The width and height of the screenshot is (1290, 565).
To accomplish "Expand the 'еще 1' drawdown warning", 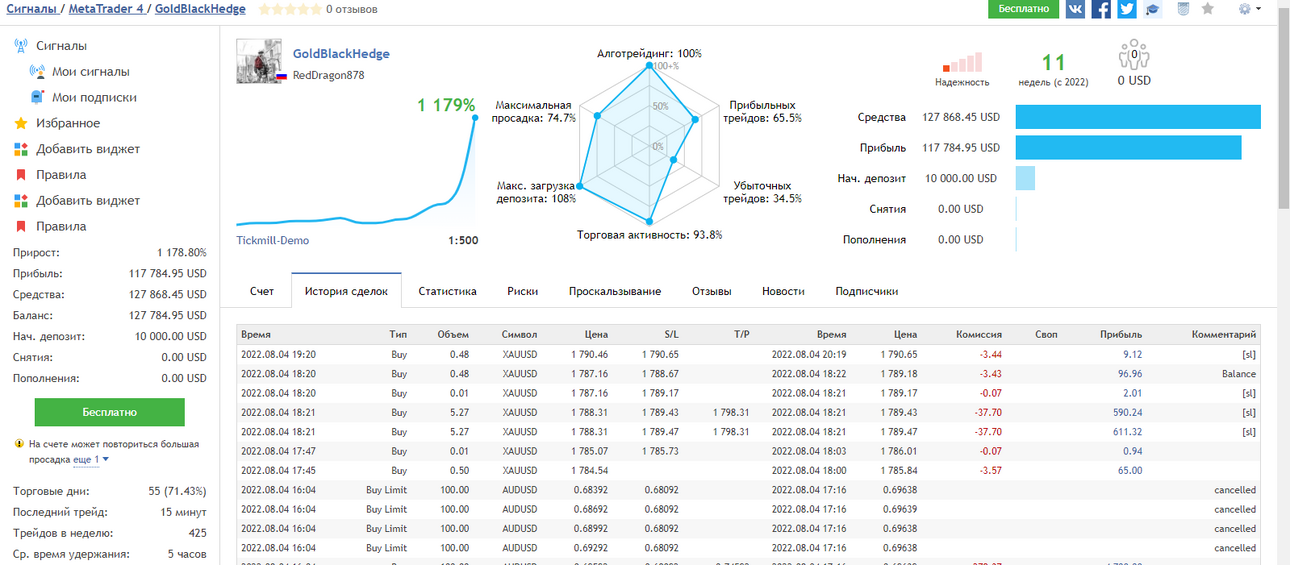I will click(91, 459).
